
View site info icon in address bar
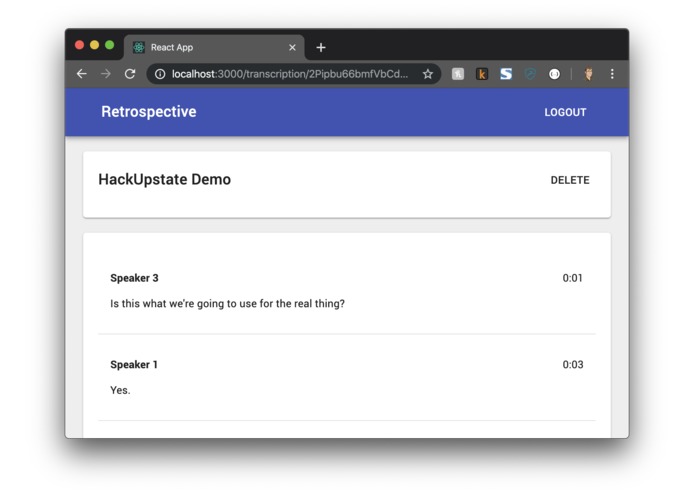click(160, 74)
